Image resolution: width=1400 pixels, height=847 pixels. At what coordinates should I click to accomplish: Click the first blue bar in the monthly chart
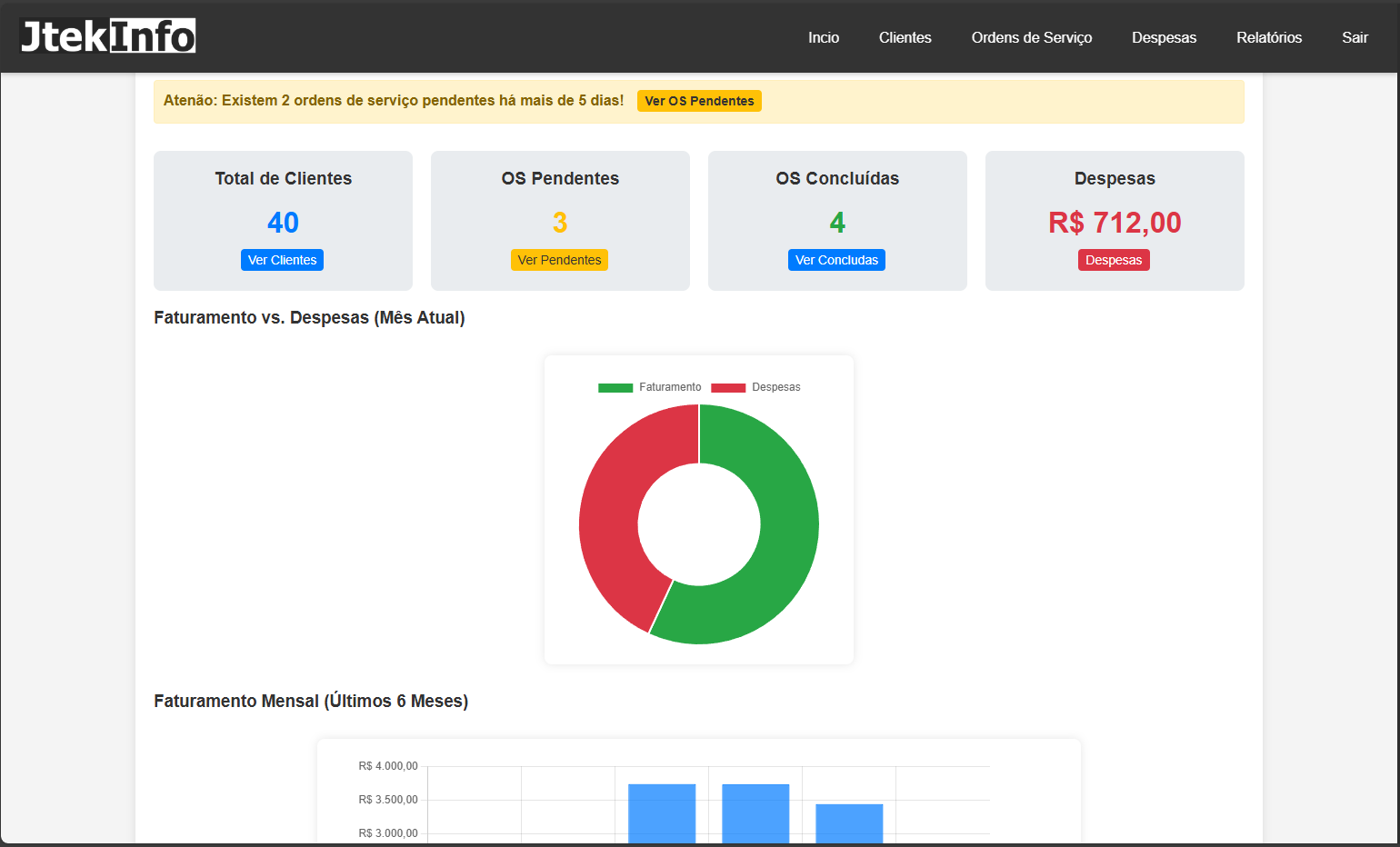click(x=662, y=813)
